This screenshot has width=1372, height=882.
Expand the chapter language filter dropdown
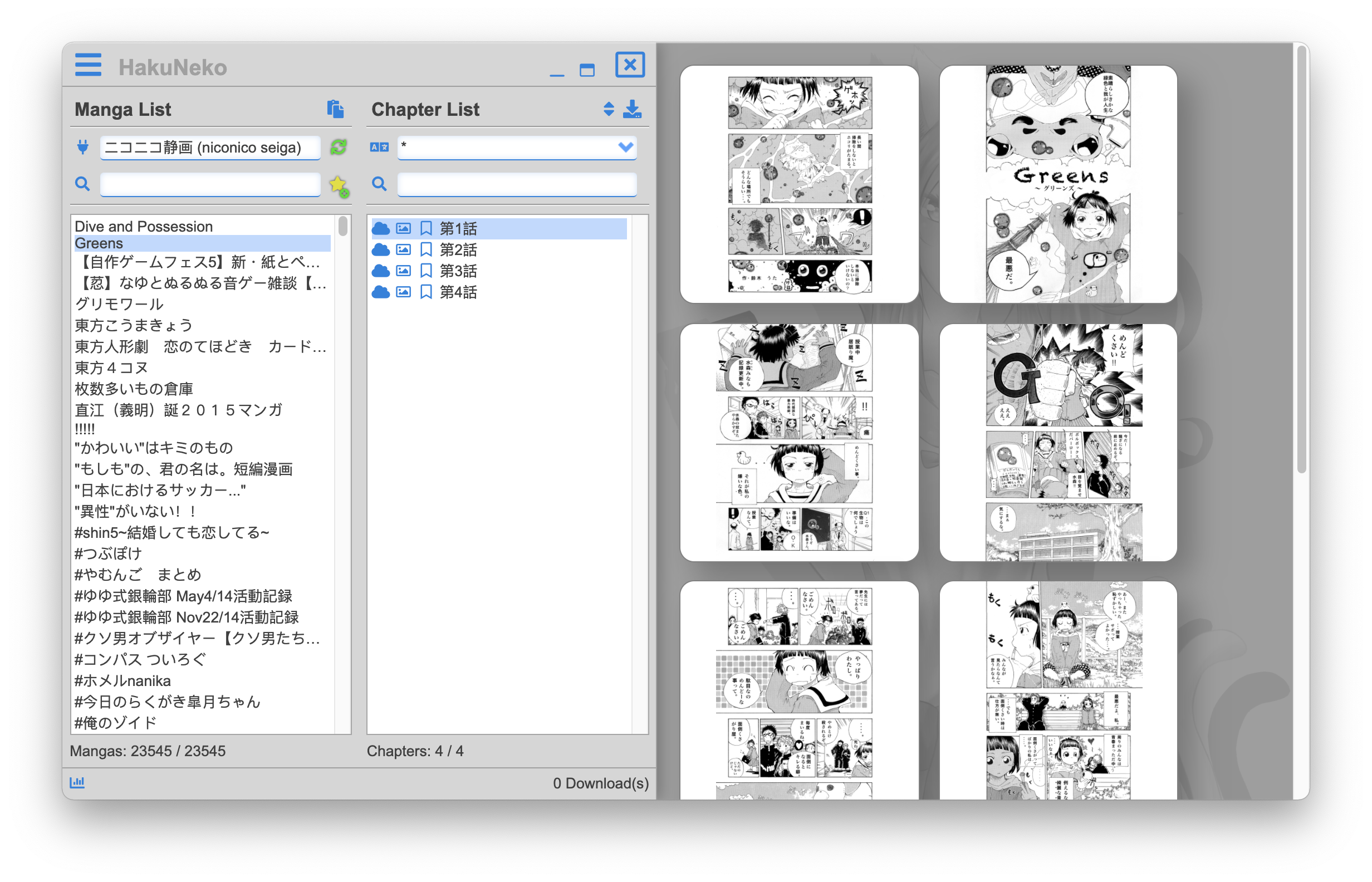tap(623, 147)
